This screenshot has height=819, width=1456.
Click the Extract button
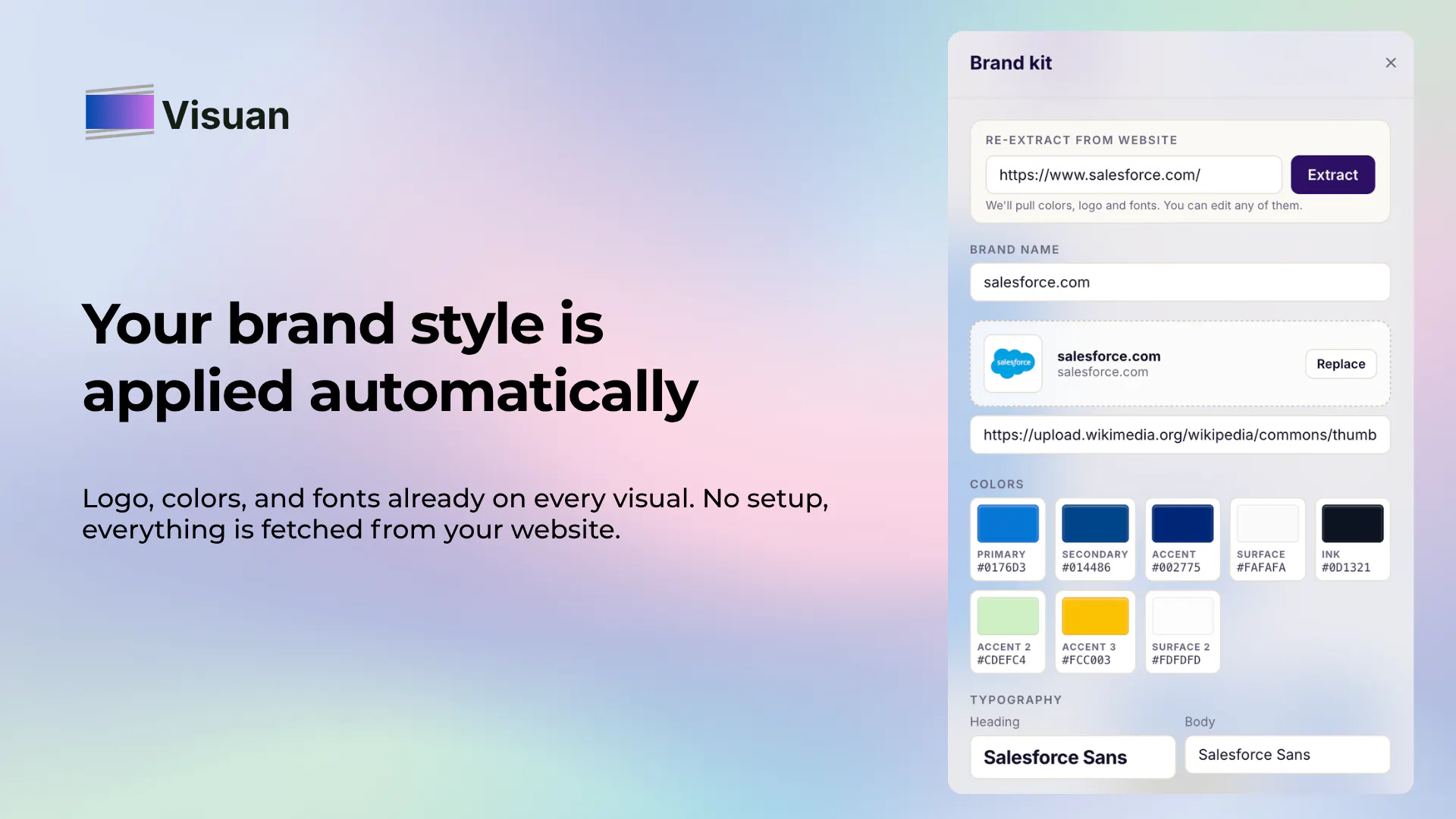pyautogui.click(x=1332, y=174)
